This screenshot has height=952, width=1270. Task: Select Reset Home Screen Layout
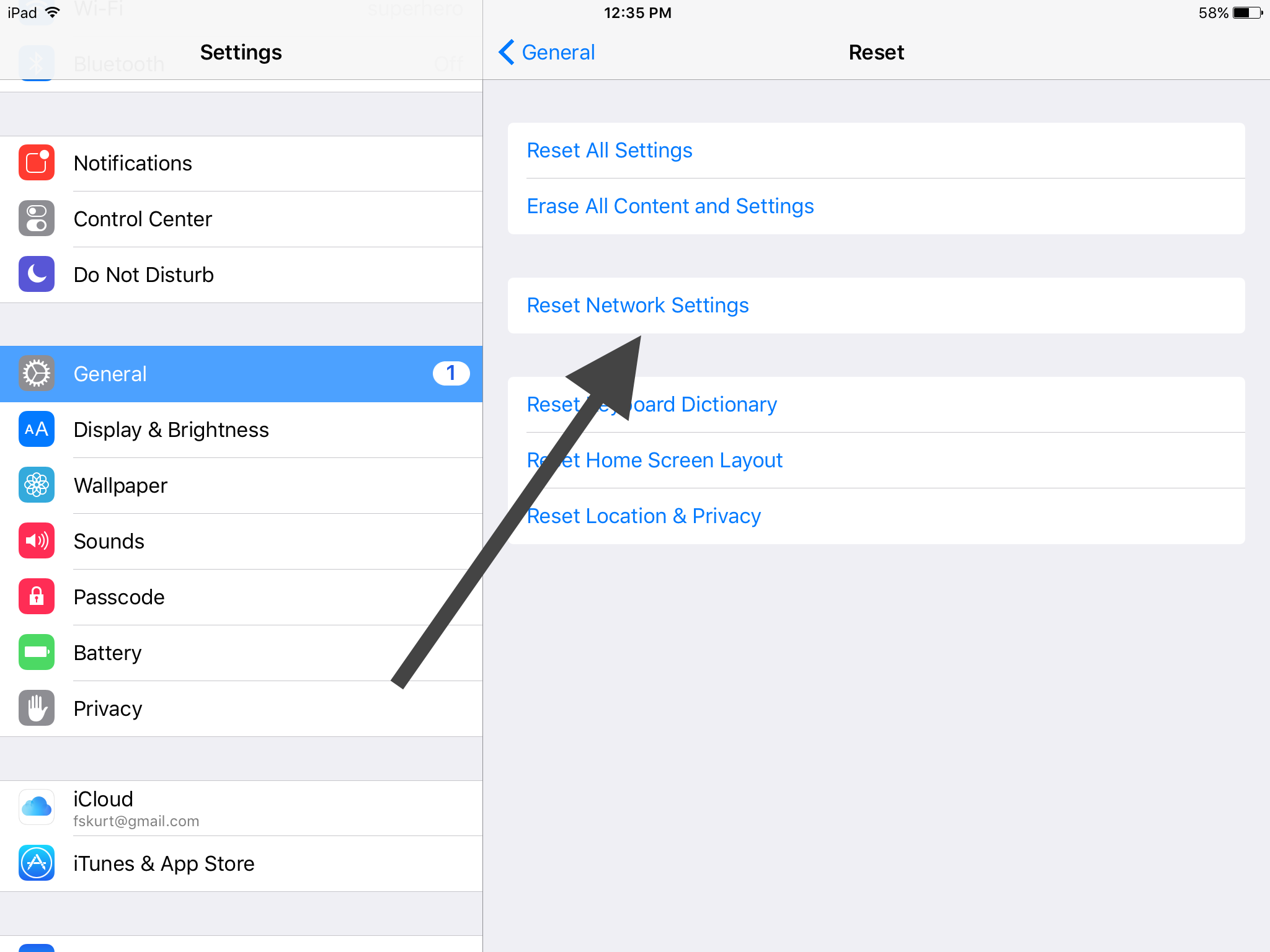(x=655, y=459)
